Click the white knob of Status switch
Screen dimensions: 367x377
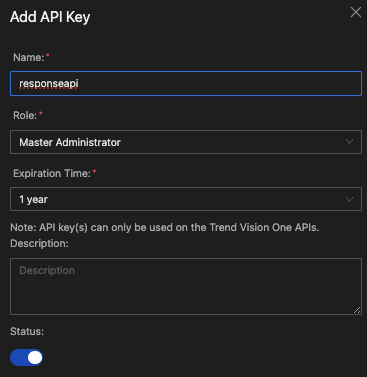pyautogui.click(x=35, y=358)
